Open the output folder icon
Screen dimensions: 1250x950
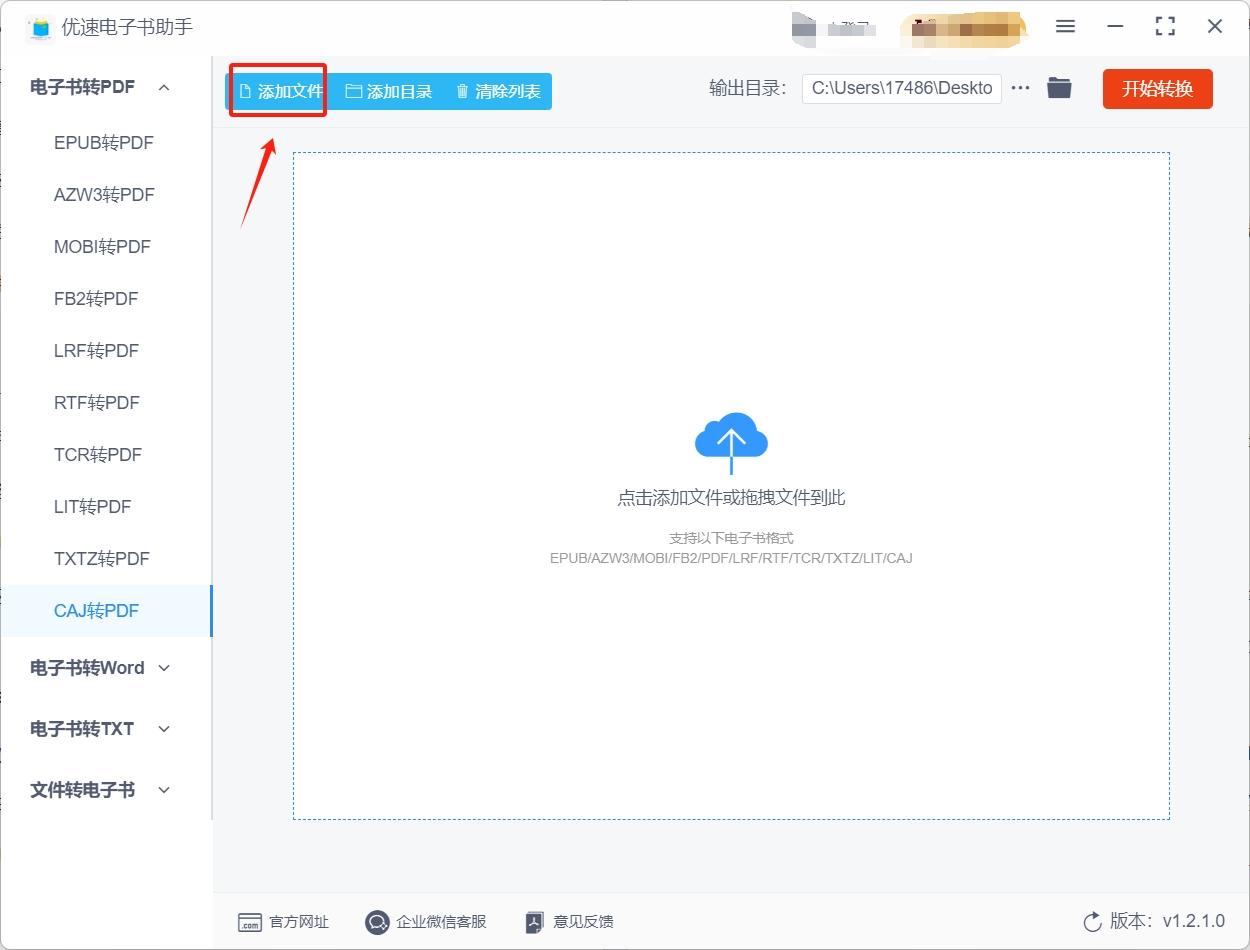click(x=1059, y=88)
